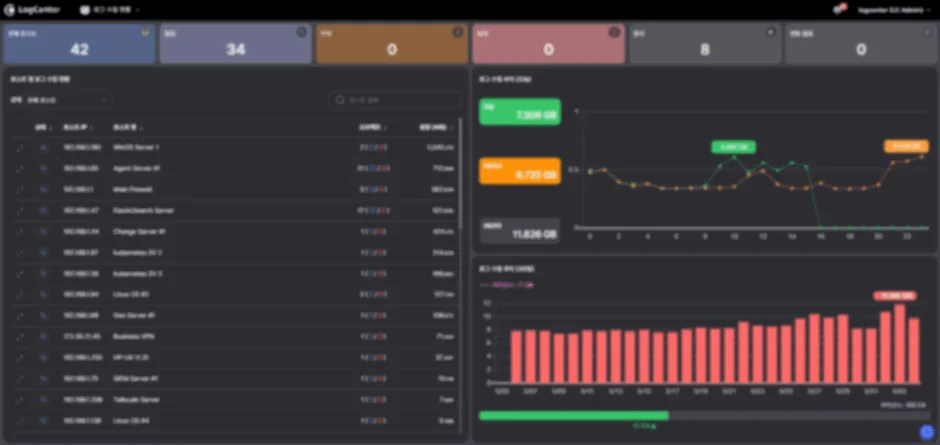Click the status icon of Dev Server #1 row
The image size is (940, 445).
point(43,315)
